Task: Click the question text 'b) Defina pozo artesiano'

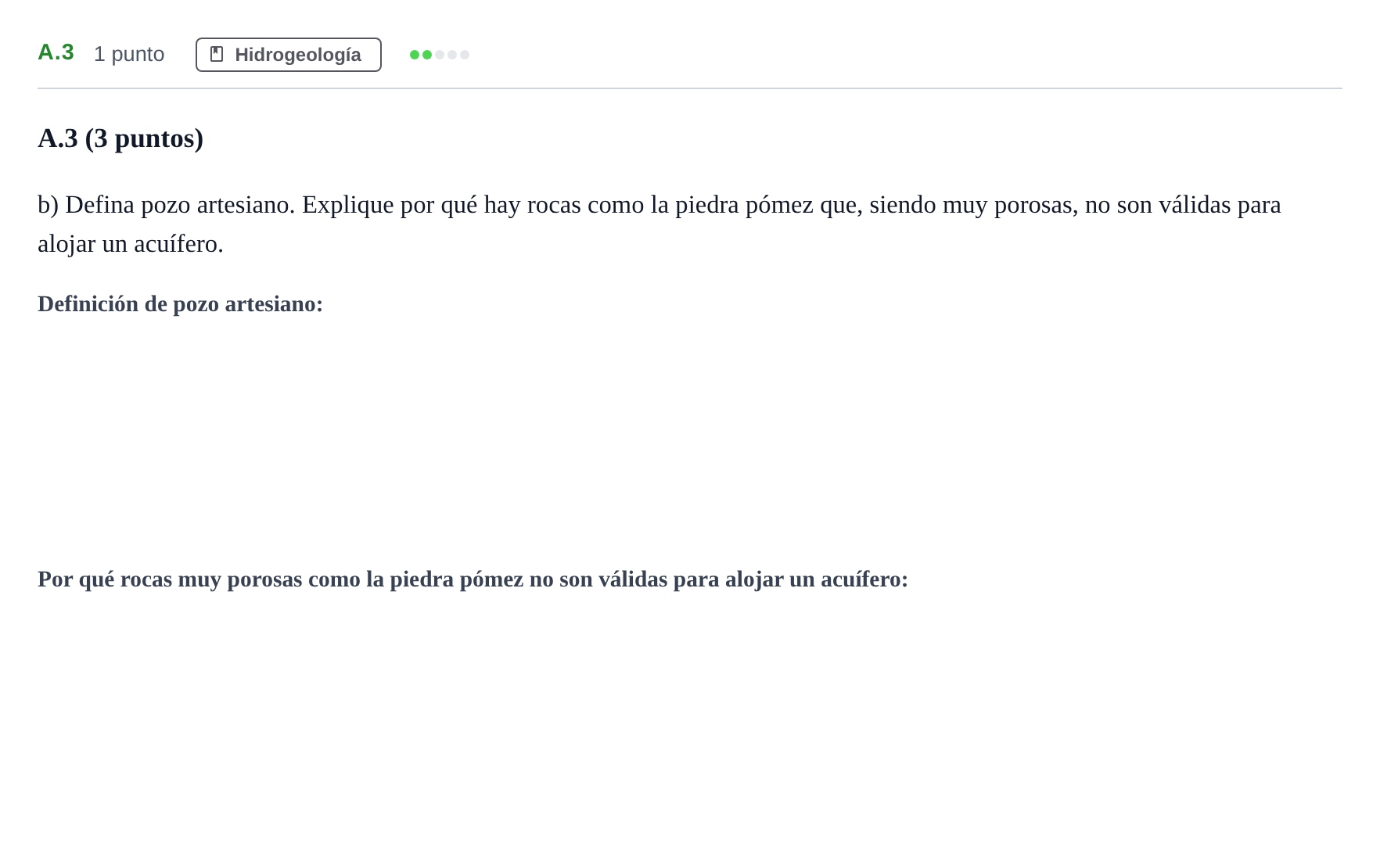Action: point(166,205)
